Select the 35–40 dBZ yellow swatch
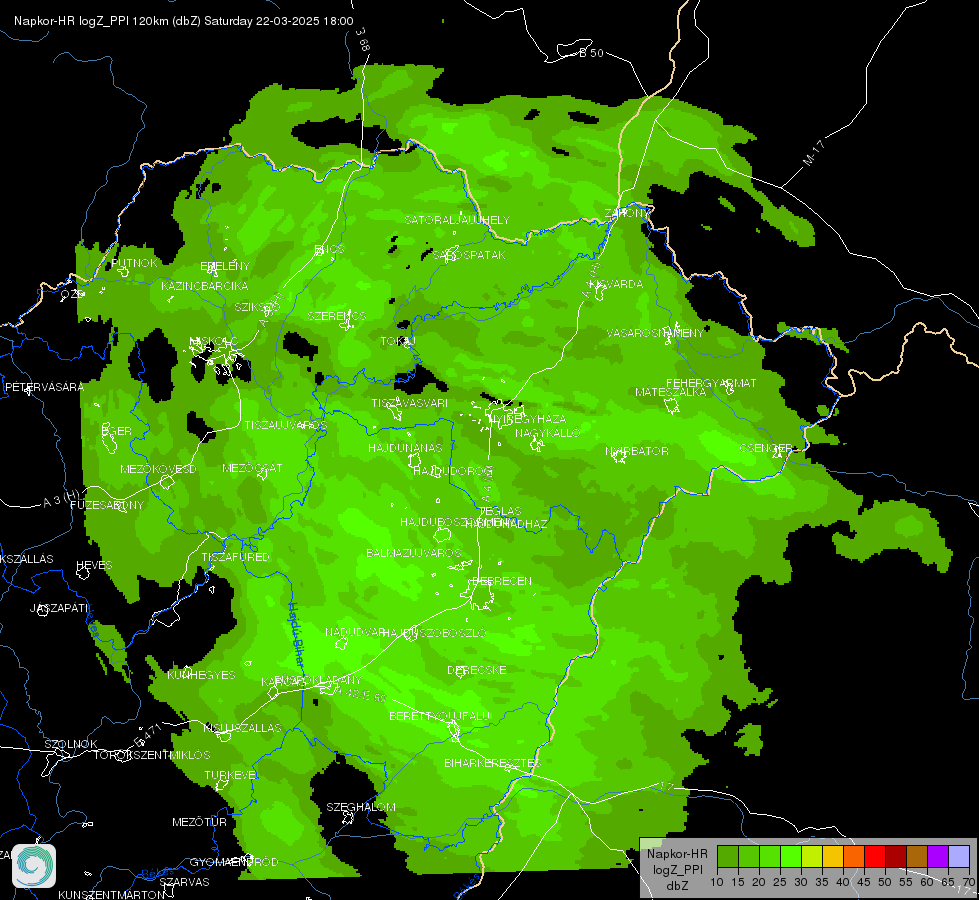This screenshot has width=979, height=900. [x=833, y=856]
